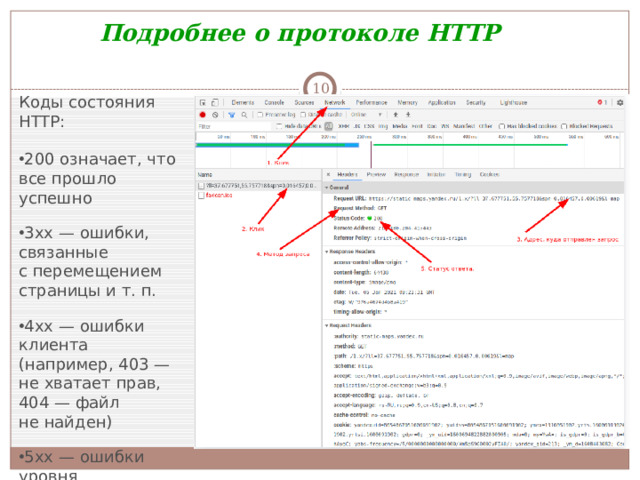Select the Headers details tab
The height and width of the screenshot is (480, 640).
(347, 174)
